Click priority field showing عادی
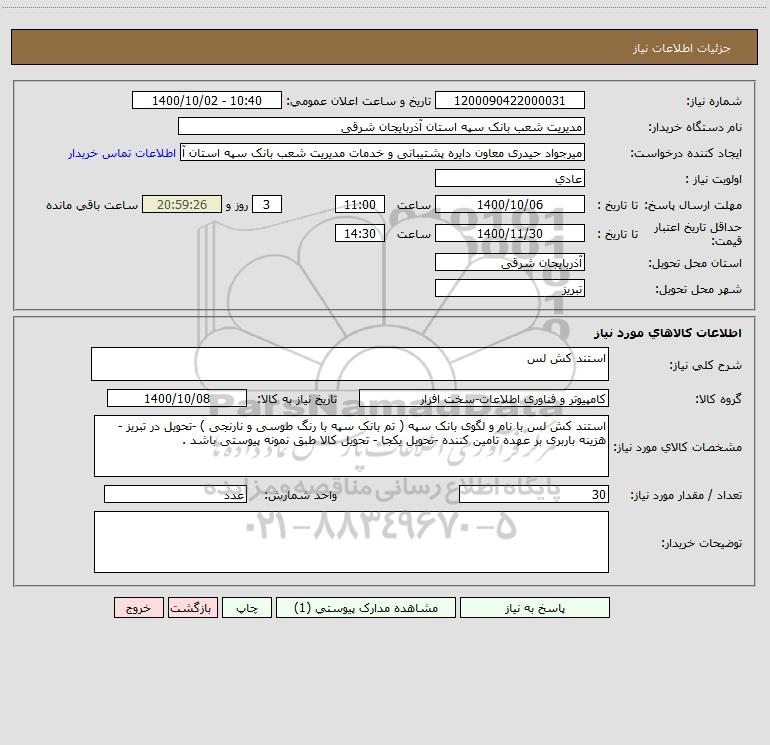The height and width of the screenshot is (745, 770). tap(510, 178)
